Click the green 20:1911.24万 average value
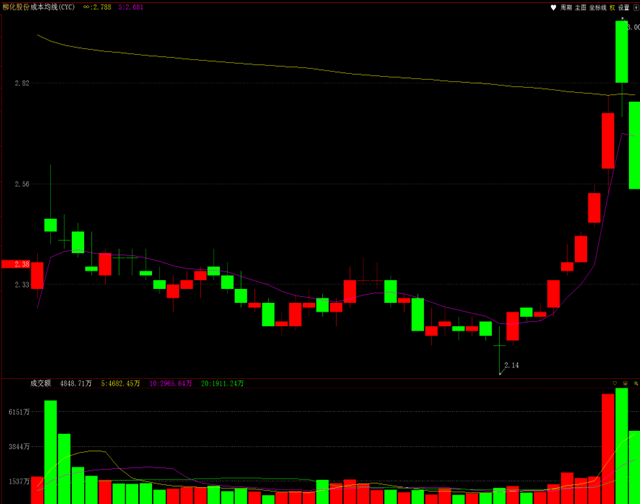This screenshot has height=504, width=640. (222, 383)
